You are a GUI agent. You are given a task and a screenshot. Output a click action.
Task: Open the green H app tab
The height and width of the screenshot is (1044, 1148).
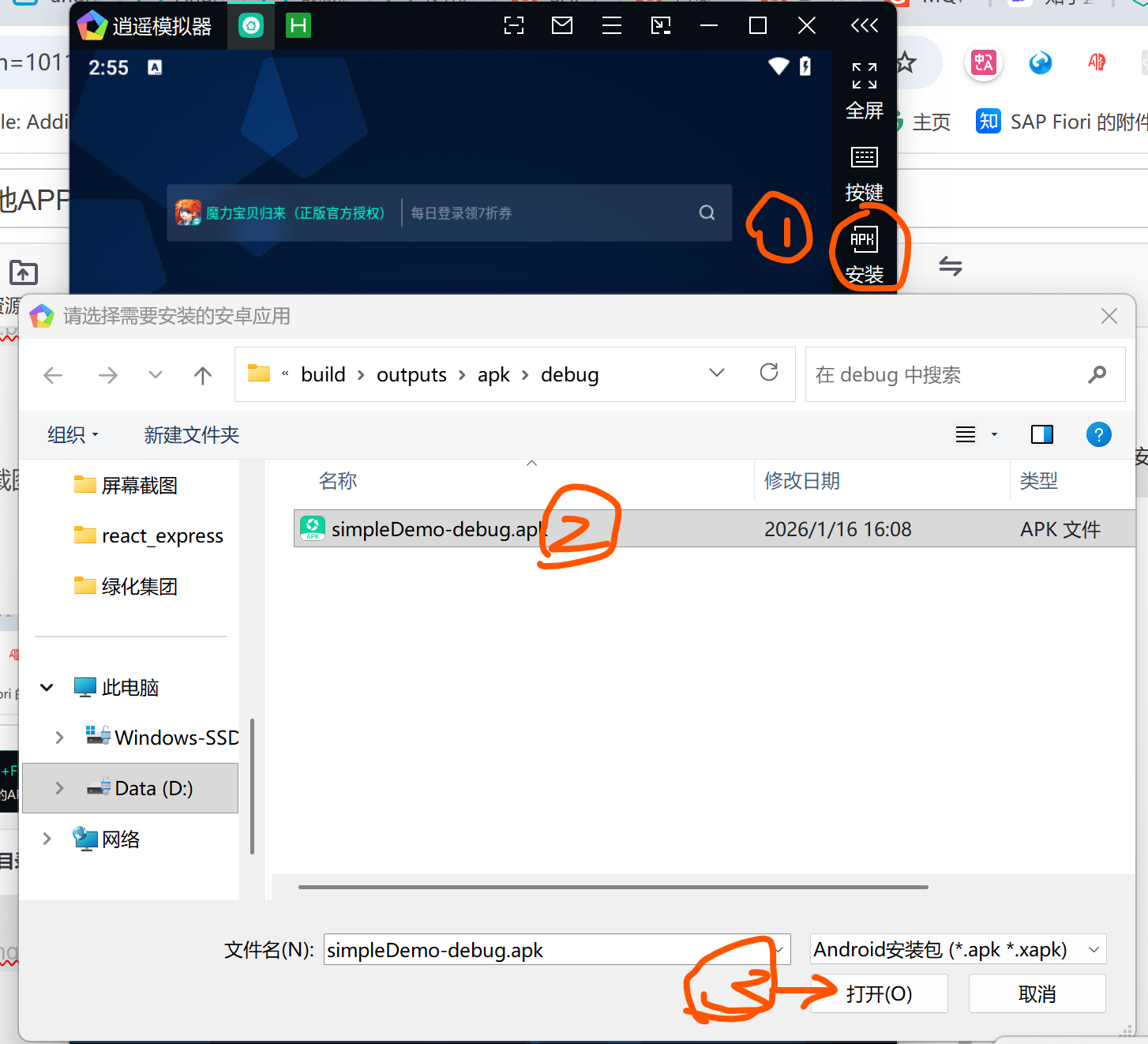tap(298, 26)
